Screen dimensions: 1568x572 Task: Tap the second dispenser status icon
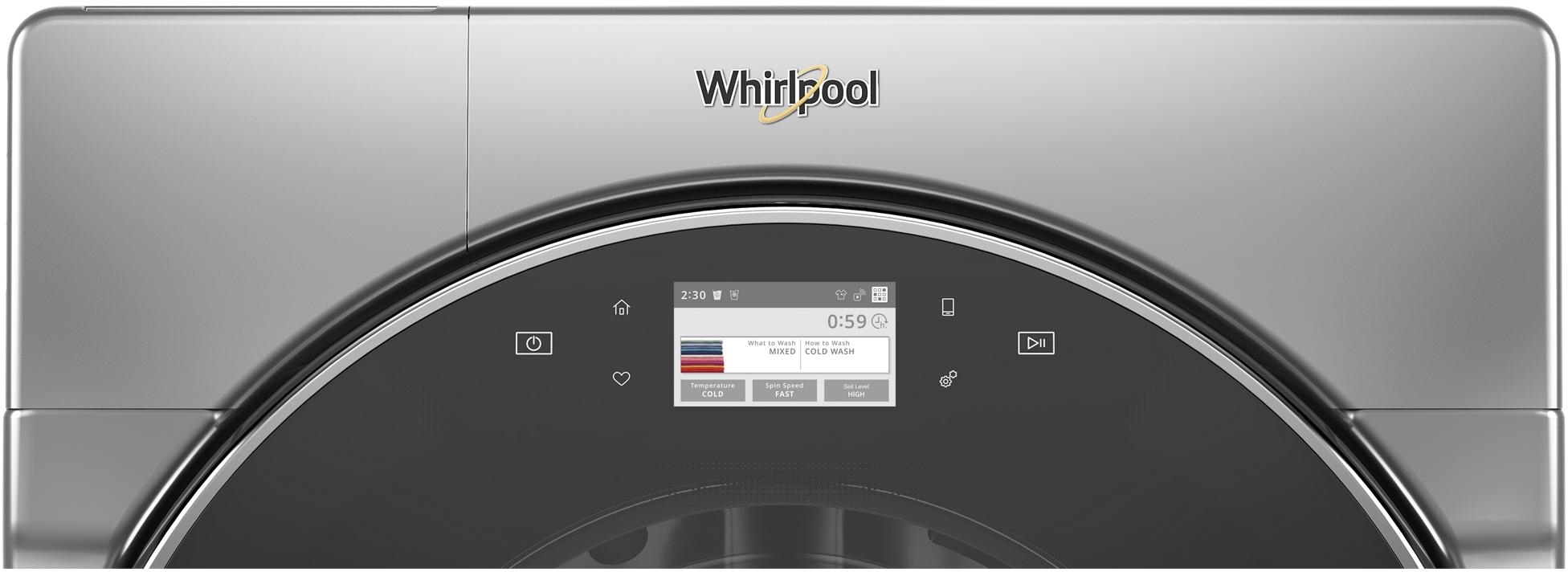[x=734, y=295]
